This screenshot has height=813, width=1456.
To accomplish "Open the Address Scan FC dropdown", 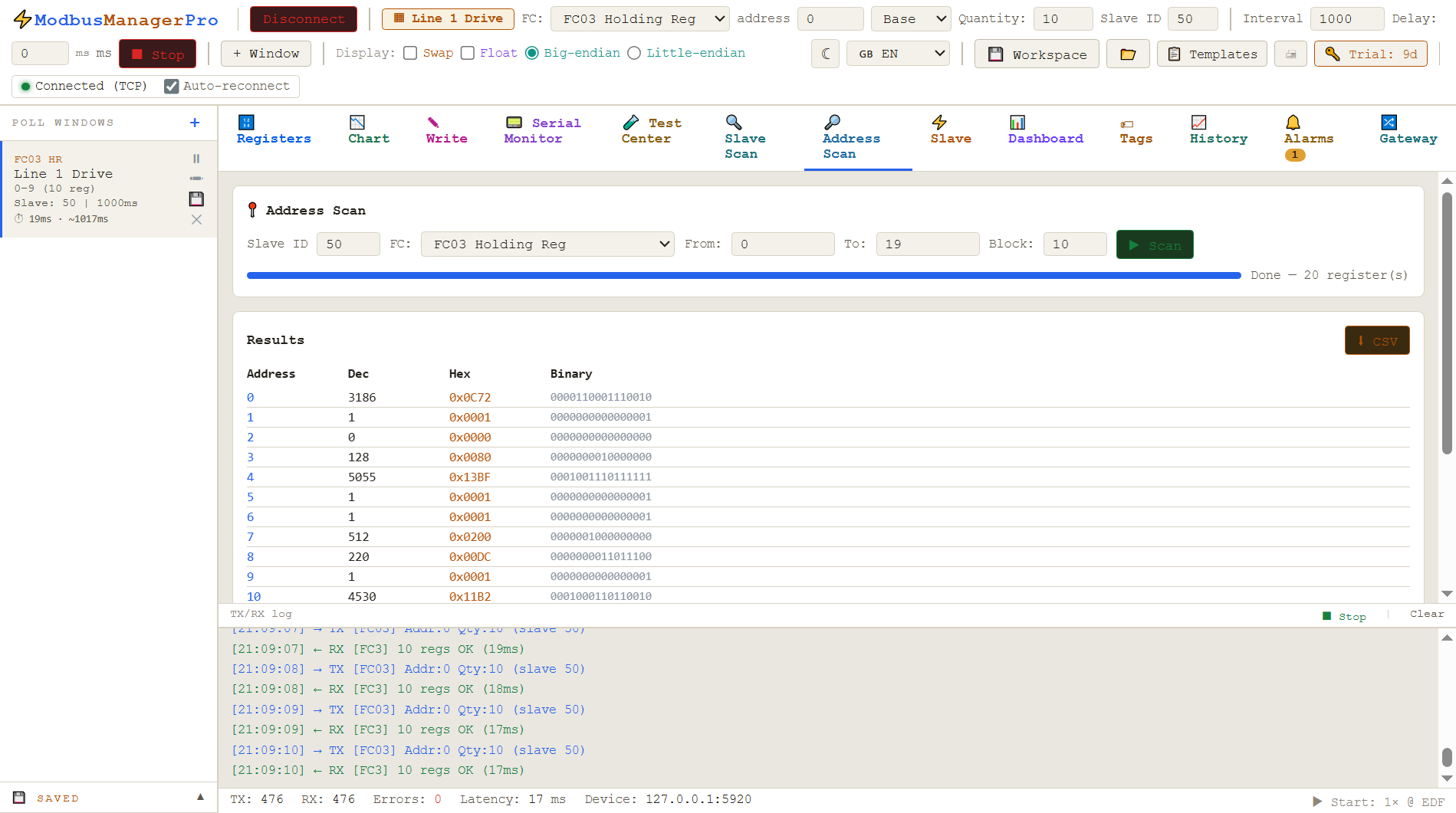I will pos(547,244).
